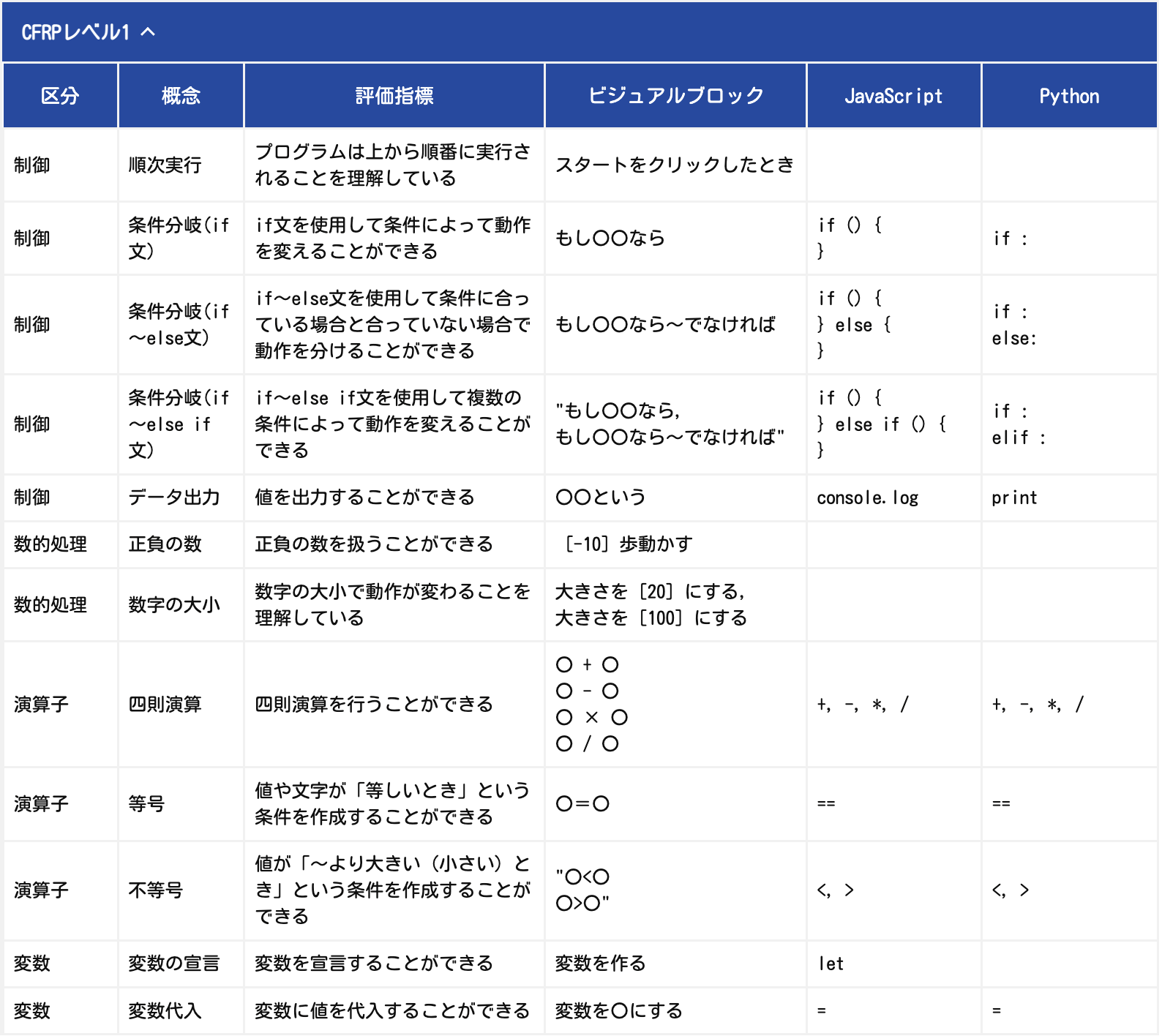Click the print Python cell
1162x1036 pixels.
coord(1014,498)
